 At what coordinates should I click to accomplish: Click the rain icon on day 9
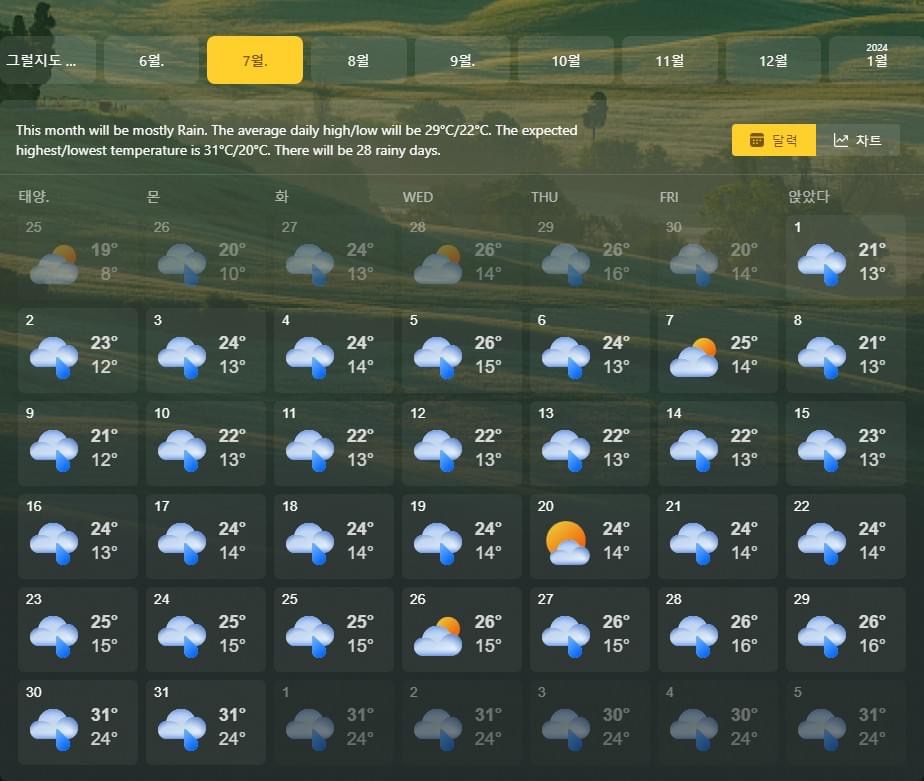54,450
